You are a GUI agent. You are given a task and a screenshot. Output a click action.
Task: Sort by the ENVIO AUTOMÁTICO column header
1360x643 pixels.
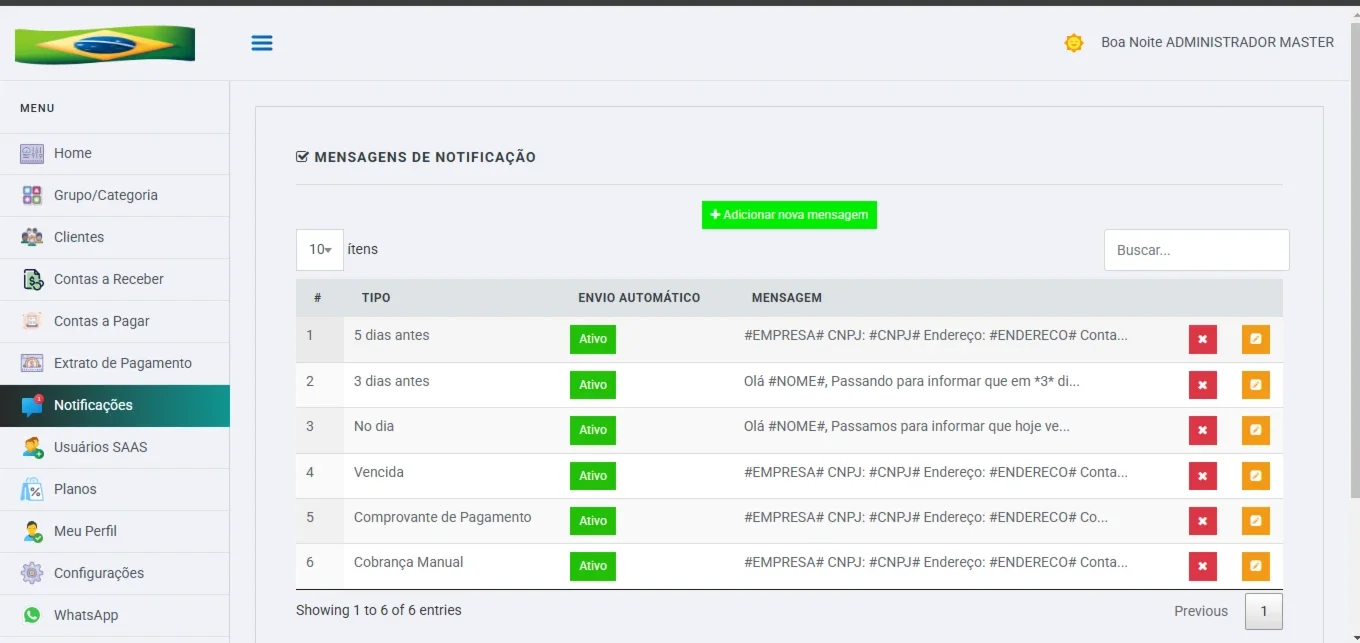click(x=639, y=298)
